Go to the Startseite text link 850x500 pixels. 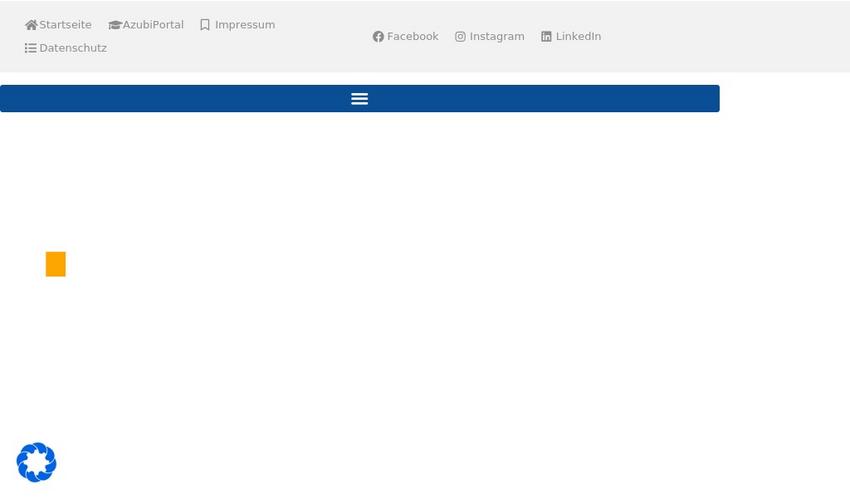point(65,25)
